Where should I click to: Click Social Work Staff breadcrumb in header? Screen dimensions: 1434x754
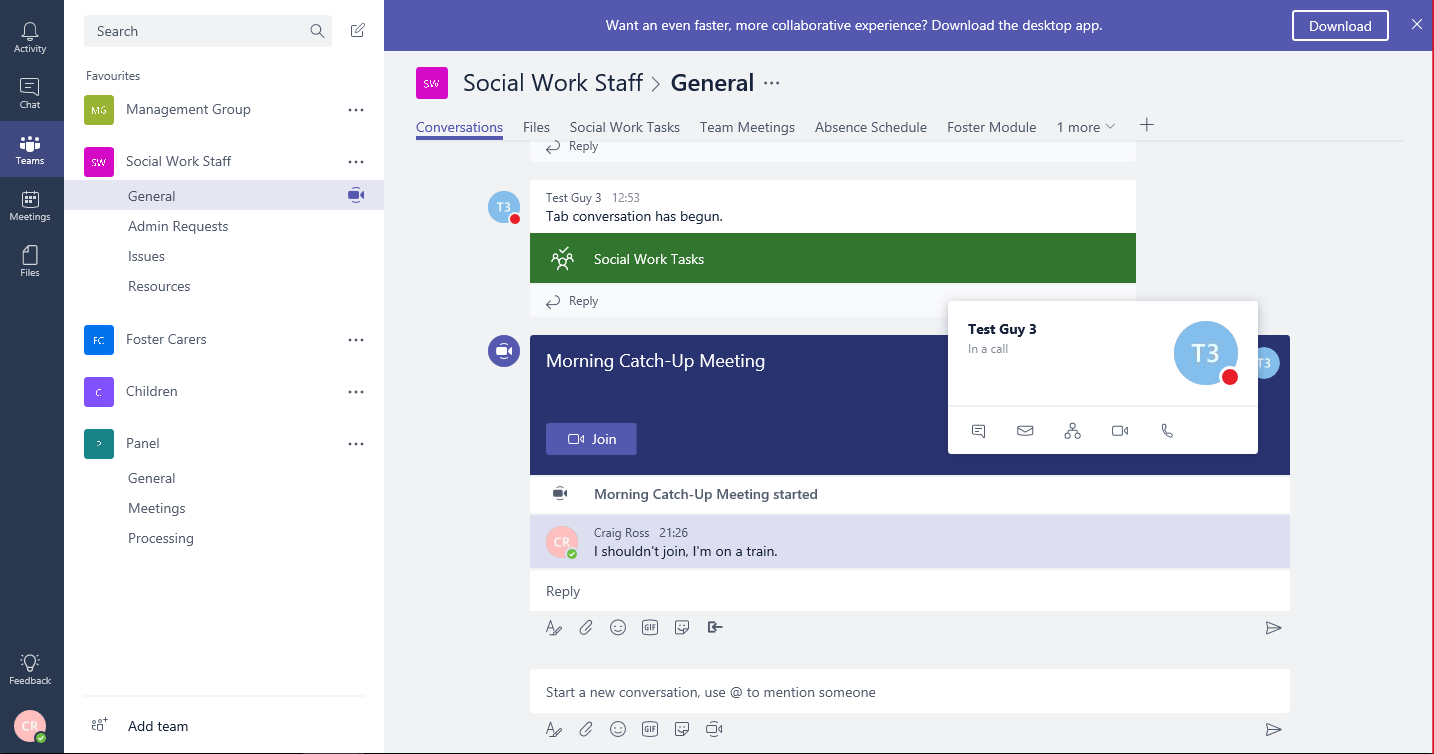[553, 83]
